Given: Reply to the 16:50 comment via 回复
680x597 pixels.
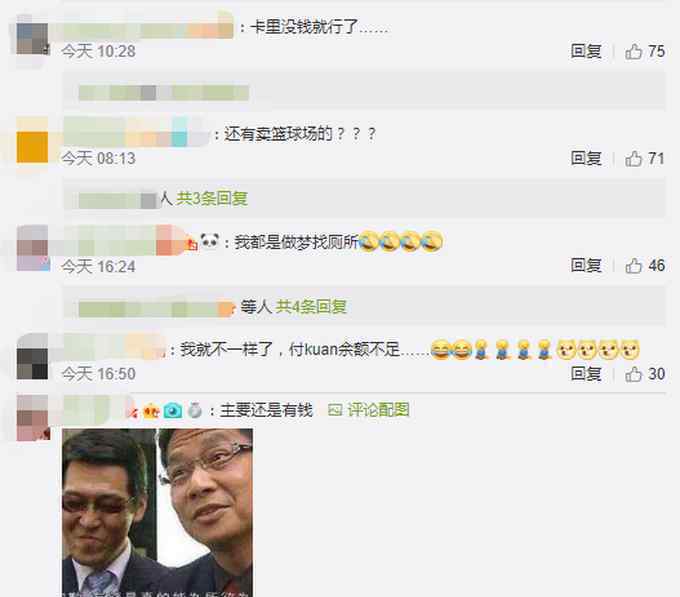Looking at the screenshot, I should [x=586, y=373].
